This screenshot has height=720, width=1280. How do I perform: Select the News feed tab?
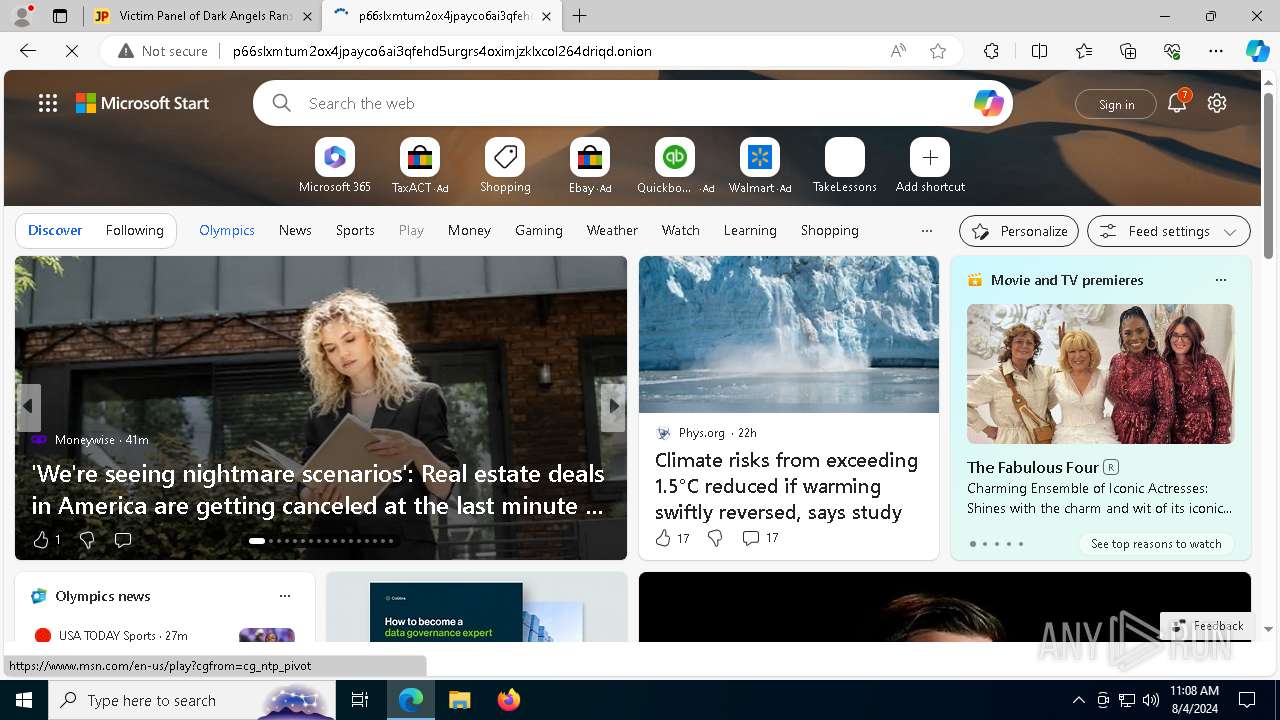click(x=295, y=230)
